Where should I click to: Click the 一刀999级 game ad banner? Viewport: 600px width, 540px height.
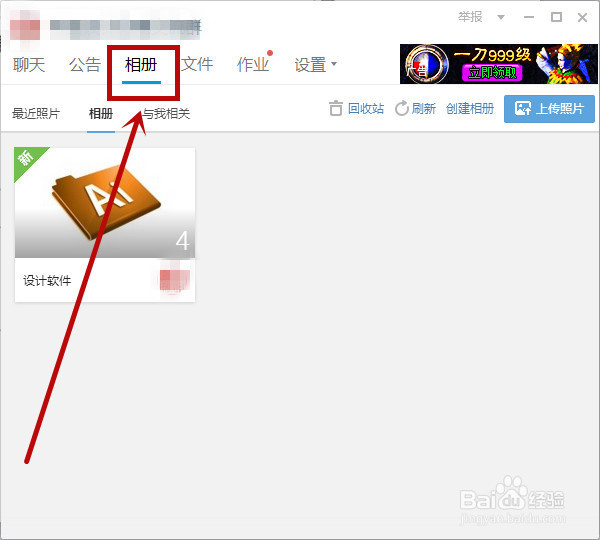pyautogui.click(x=499, y=64)
